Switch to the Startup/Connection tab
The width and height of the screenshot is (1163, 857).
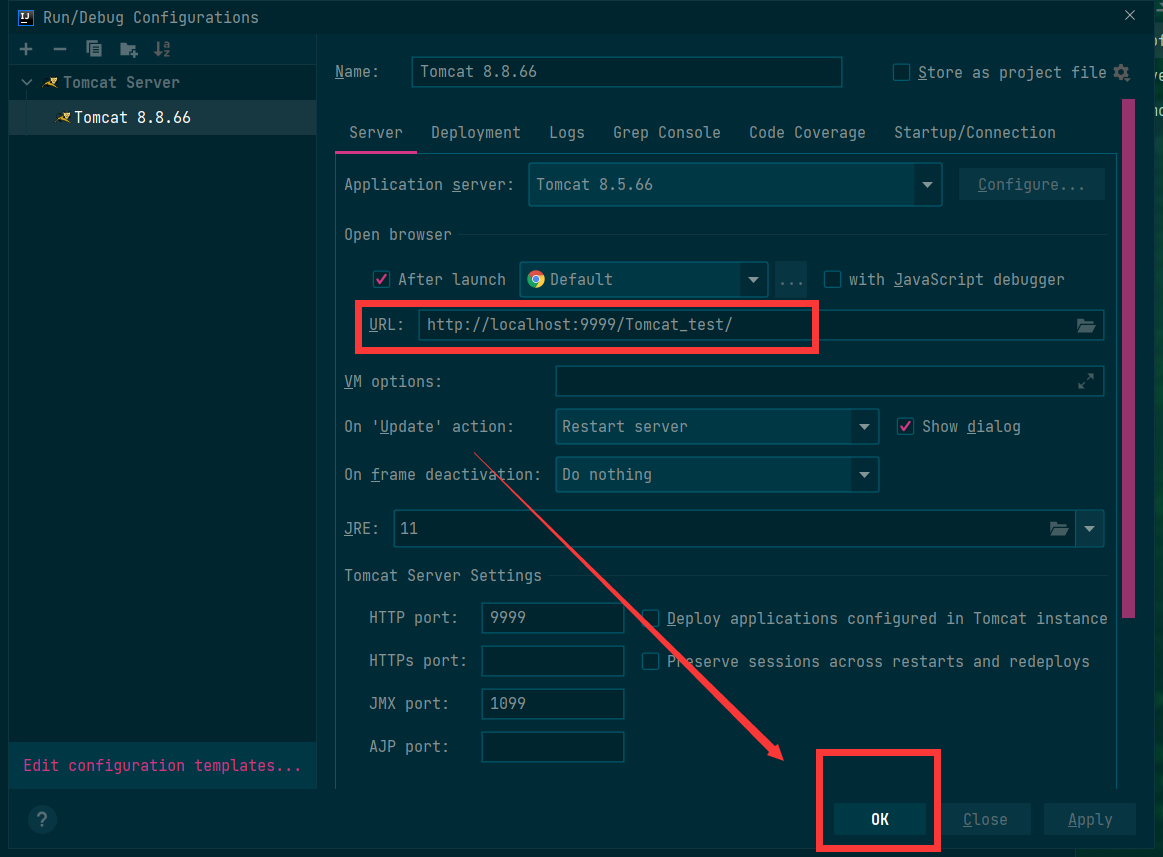pos(975,133)
